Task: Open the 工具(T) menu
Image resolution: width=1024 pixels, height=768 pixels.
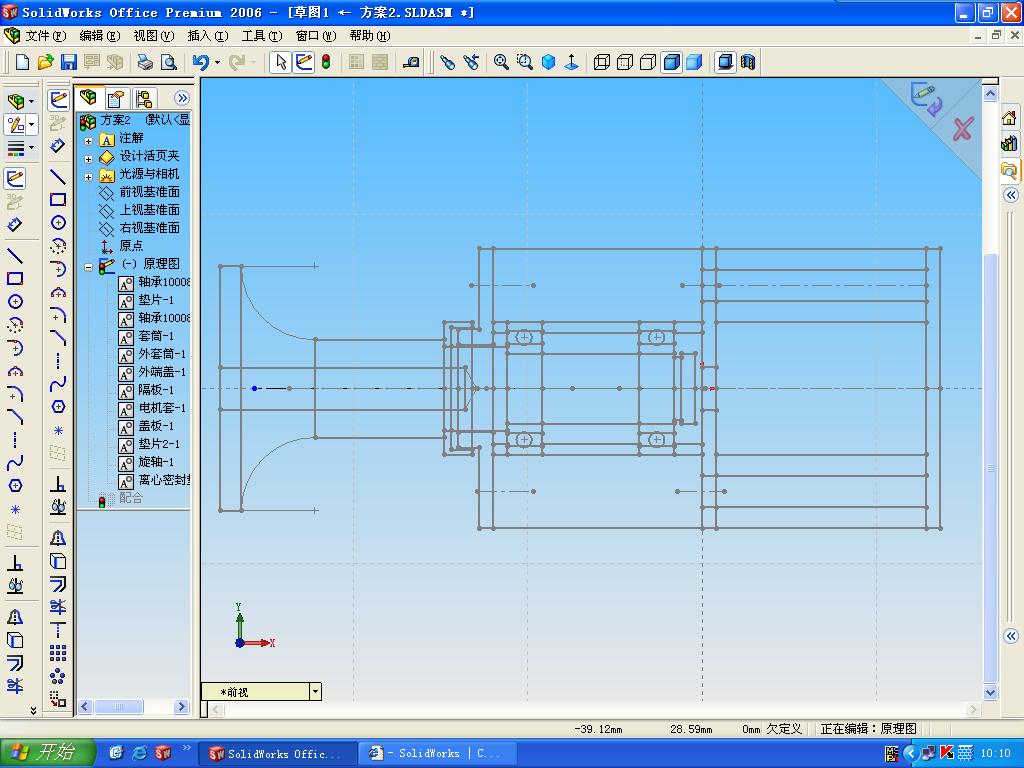Action: pyautogui.click(x=262, y=35)
